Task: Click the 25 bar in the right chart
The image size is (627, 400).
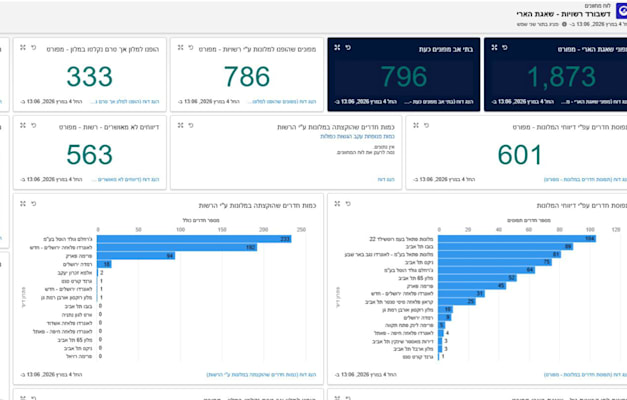Action: point(457,302)
